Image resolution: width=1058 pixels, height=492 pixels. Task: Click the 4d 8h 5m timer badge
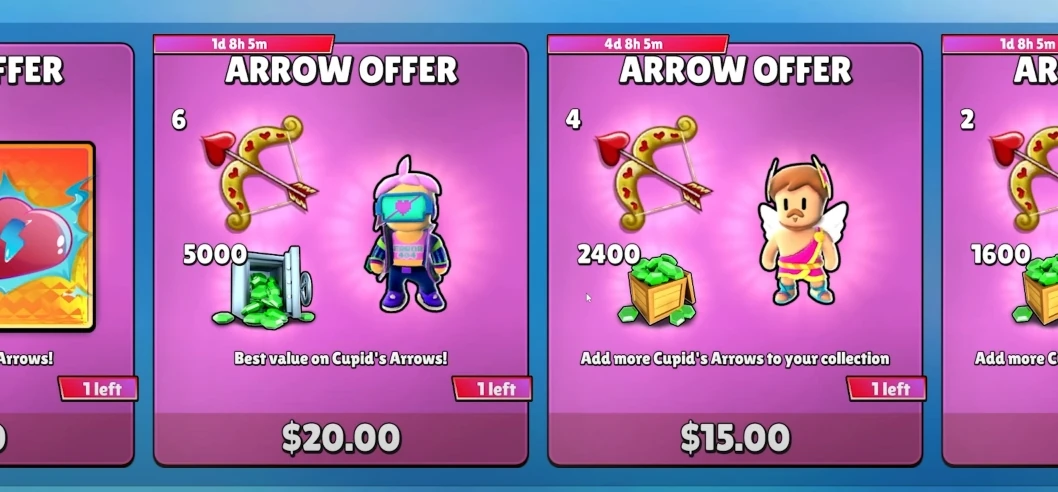638,45
